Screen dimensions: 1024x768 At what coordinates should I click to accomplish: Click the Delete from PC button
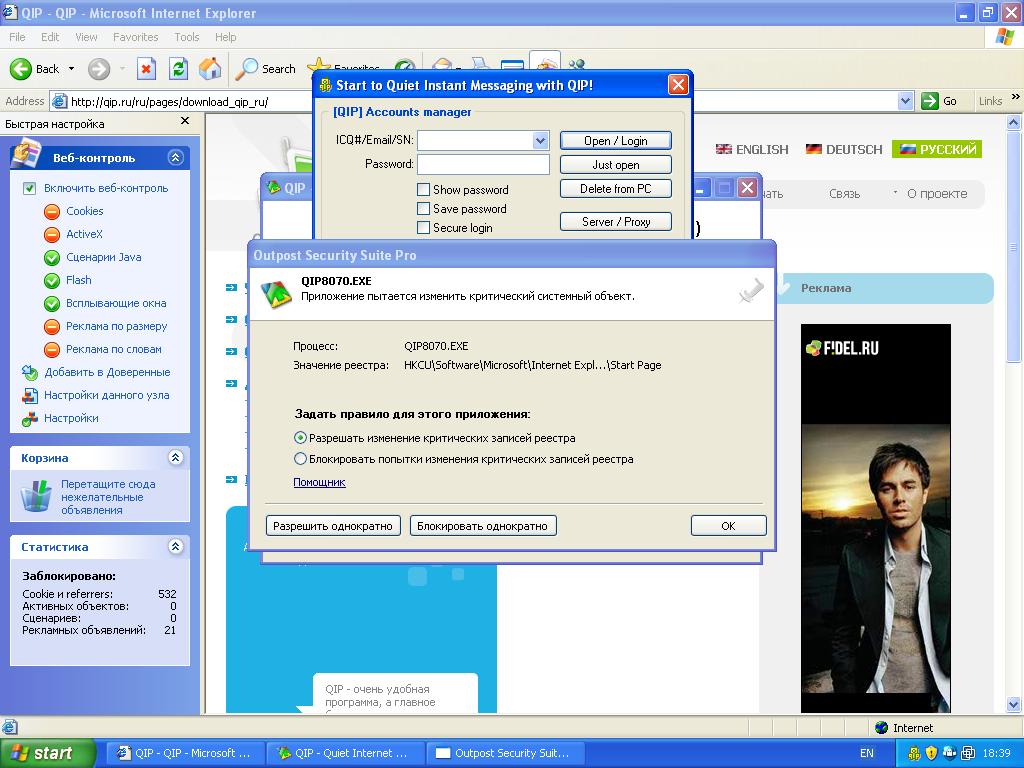(x=616, y=189)
